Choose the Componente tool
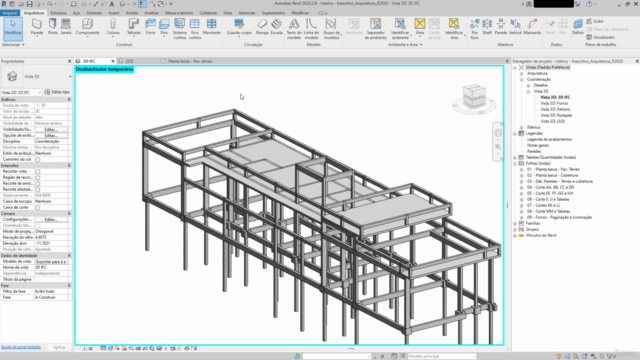This screenshot has width=640, height=360. [87, 27]
